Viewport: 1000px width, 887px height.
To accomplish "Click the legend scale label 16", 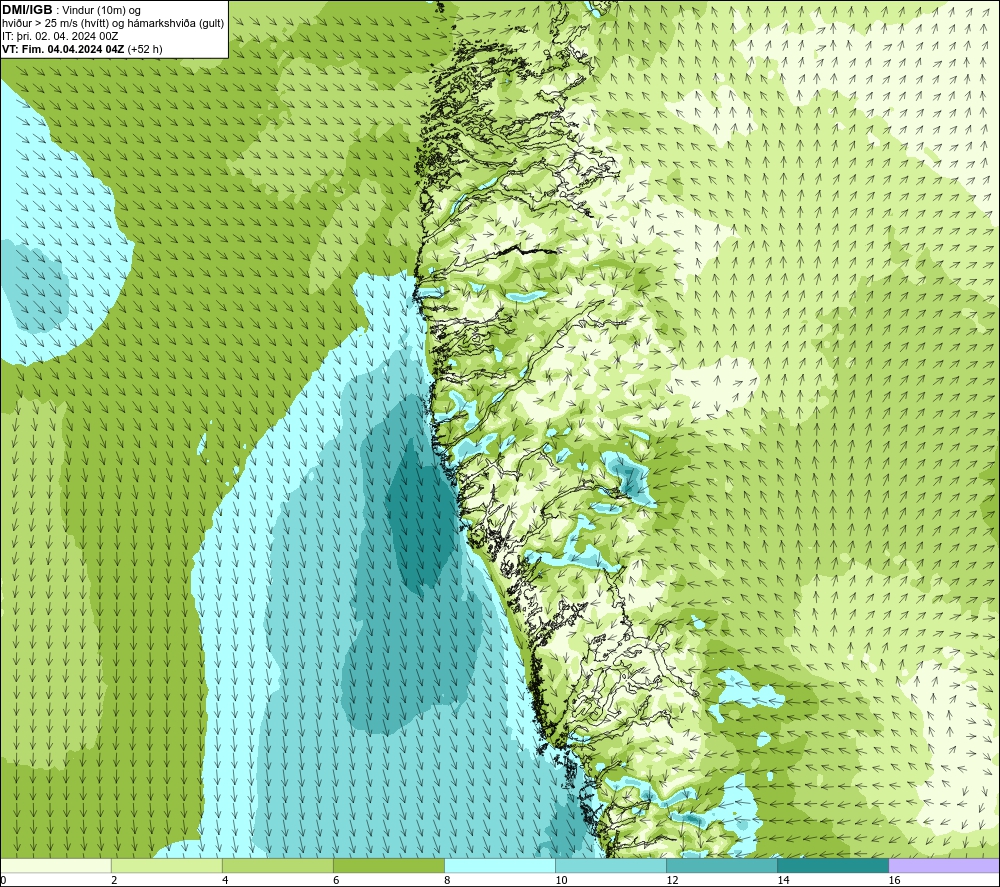I will (894, 881).
